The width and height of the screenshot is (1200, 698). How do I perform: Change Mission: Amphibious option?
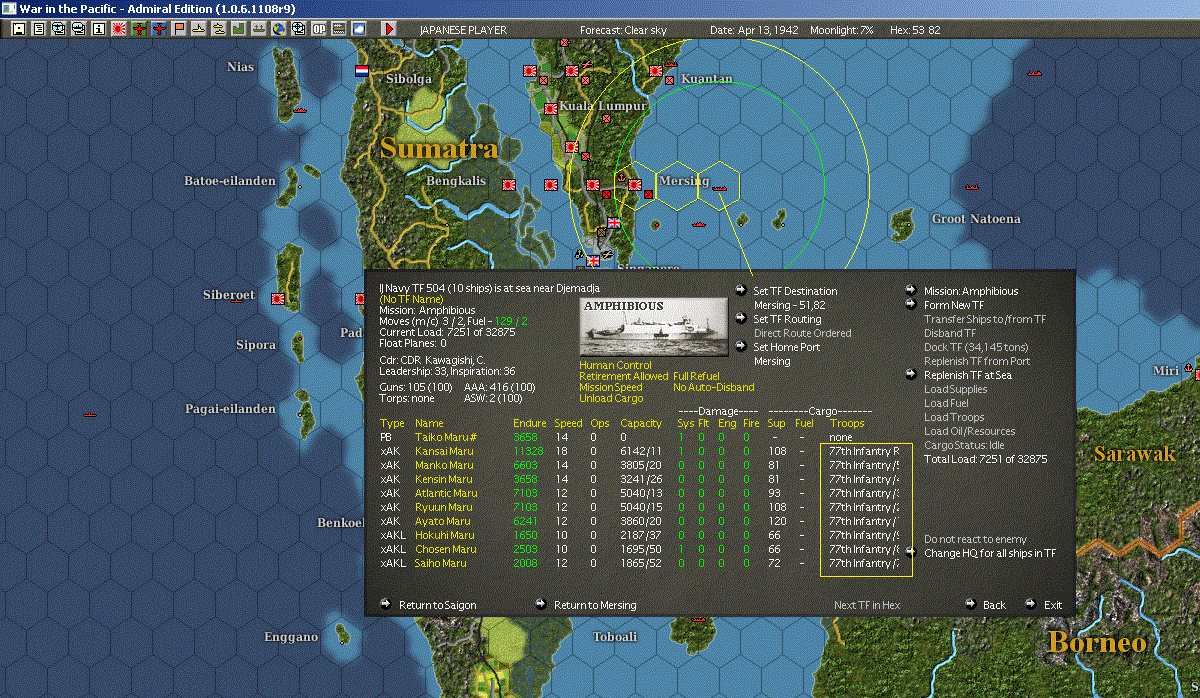(971, 291)
